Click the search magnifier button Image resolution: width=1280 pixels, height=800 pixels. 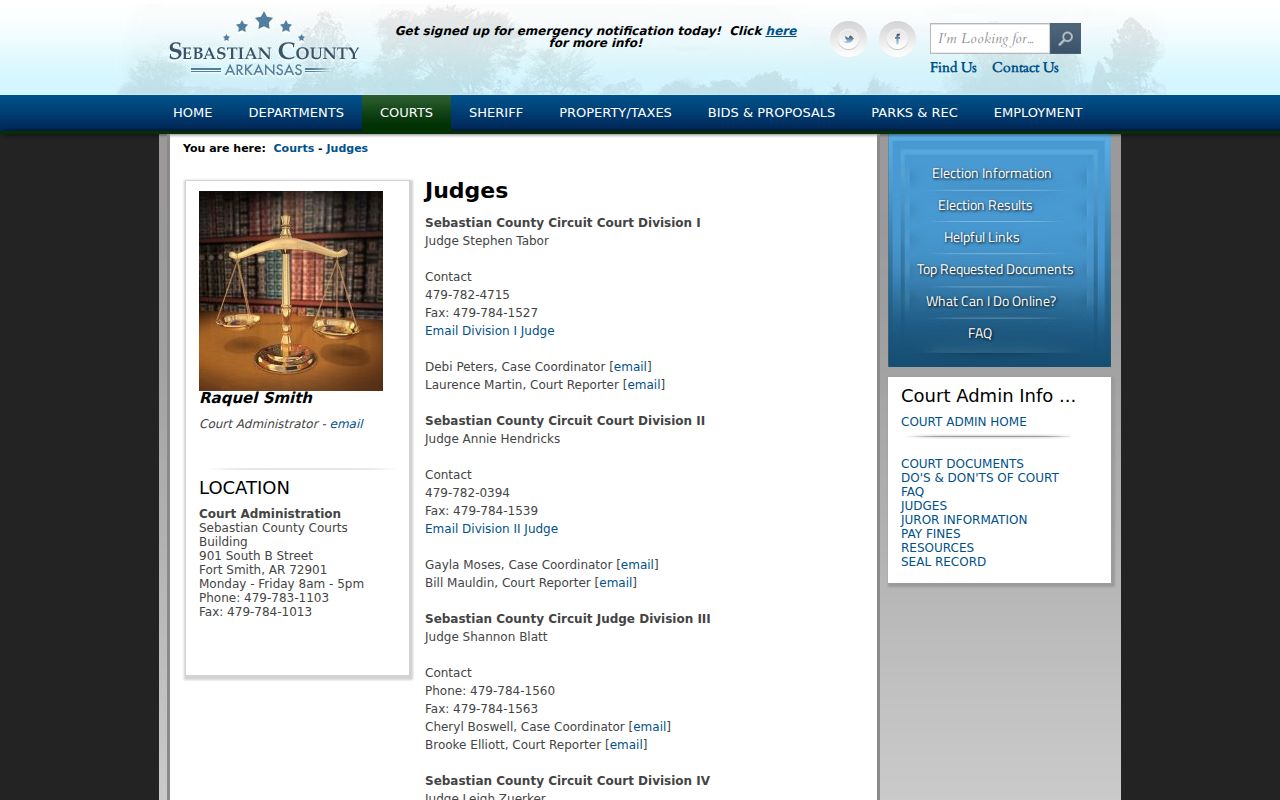[1065, 39]
